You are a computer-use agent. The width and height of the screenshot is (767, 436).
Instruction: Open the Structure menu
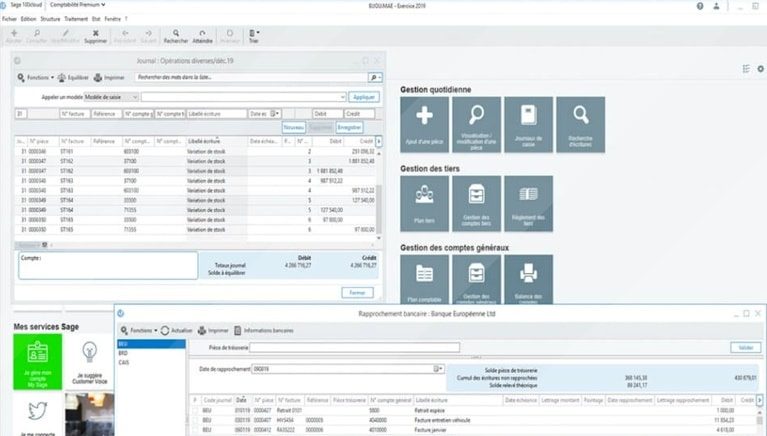50,19
